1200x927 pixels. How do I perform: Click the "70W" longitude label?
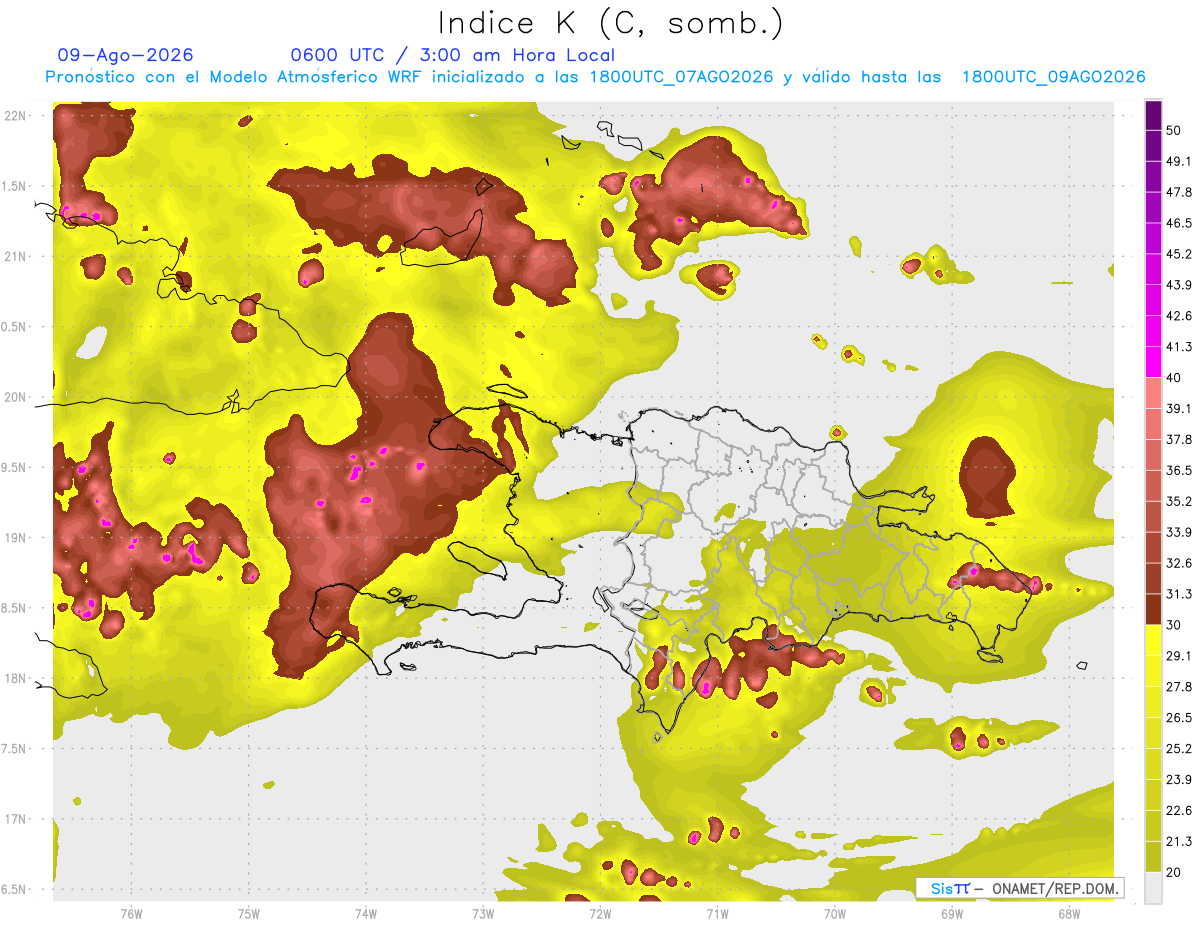tap(834, 913)
